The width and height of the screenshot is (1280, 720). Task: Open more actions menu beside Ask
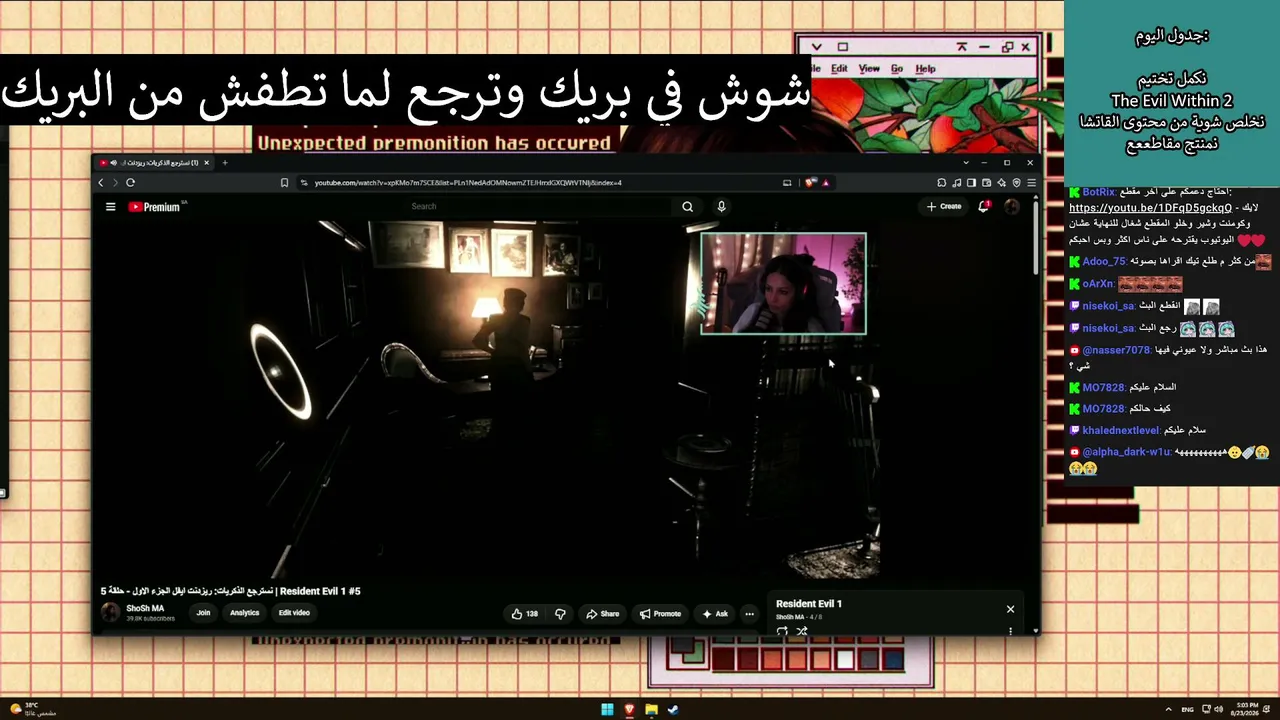point(749,614)
